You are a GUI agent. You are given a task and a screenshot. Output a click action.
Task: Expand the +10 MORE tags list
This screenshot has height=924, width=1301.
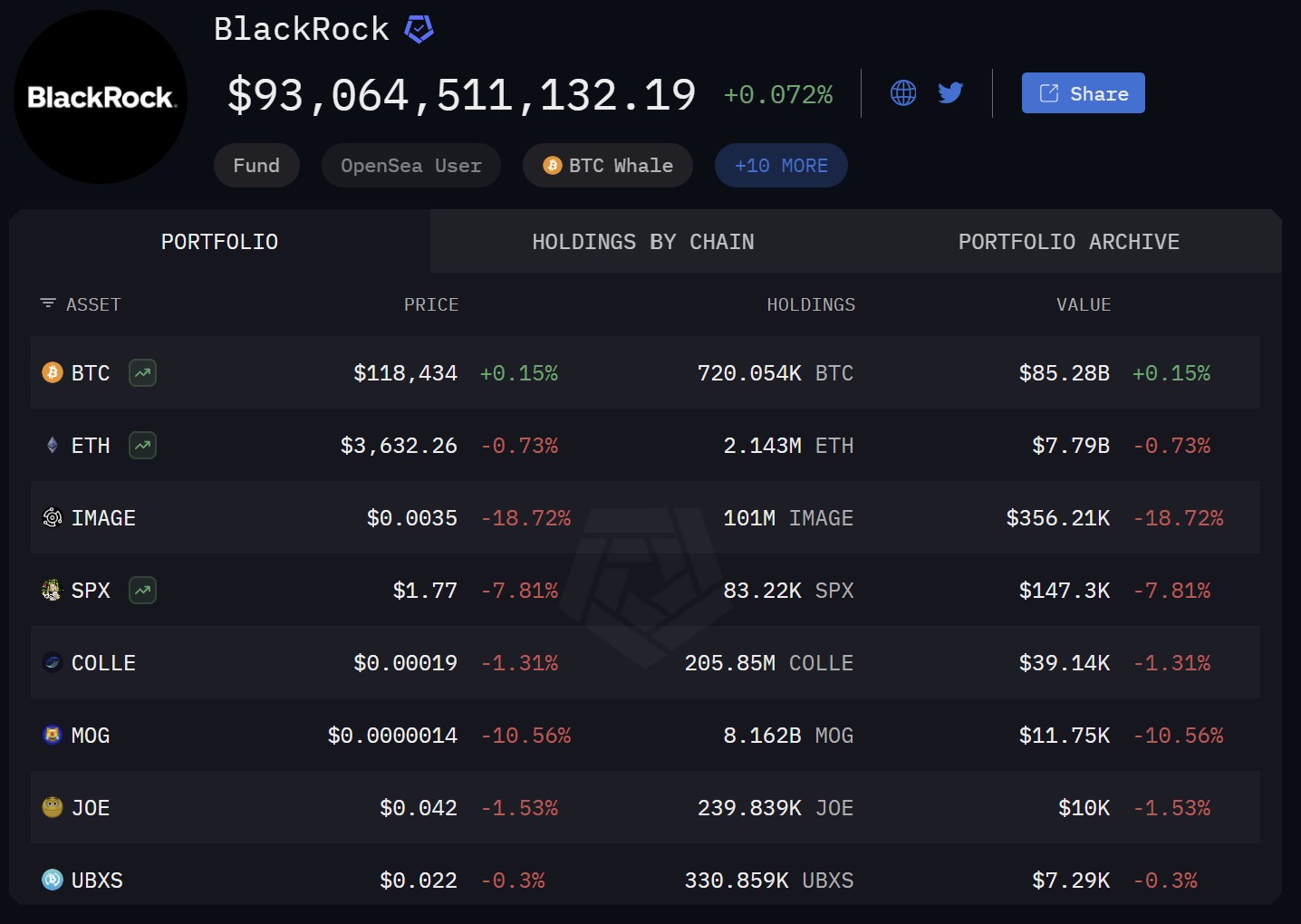(x=780, y=165)
